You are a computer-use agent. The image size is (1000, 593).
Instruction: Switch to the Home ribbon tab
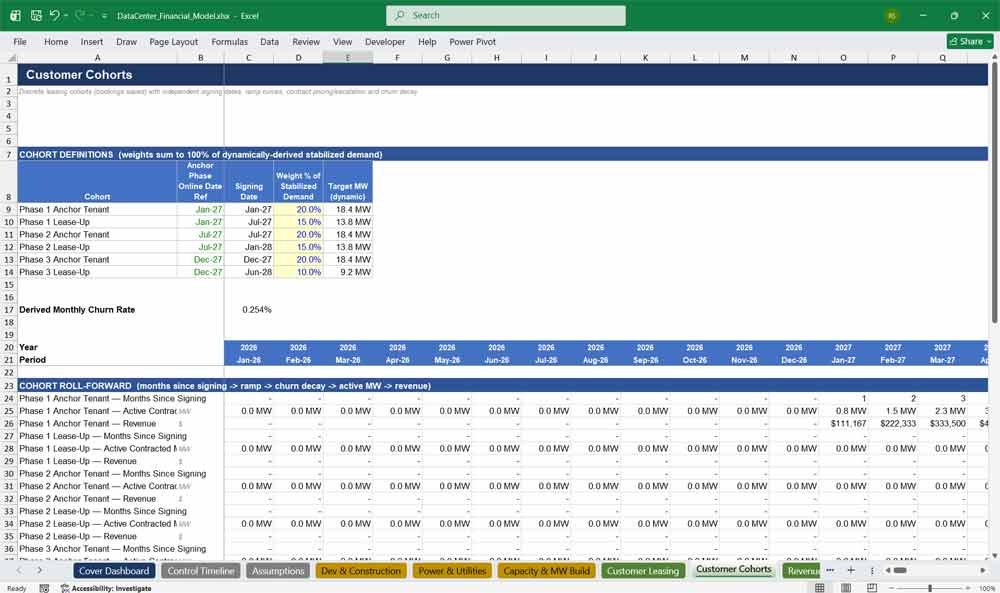click(56, 41)
